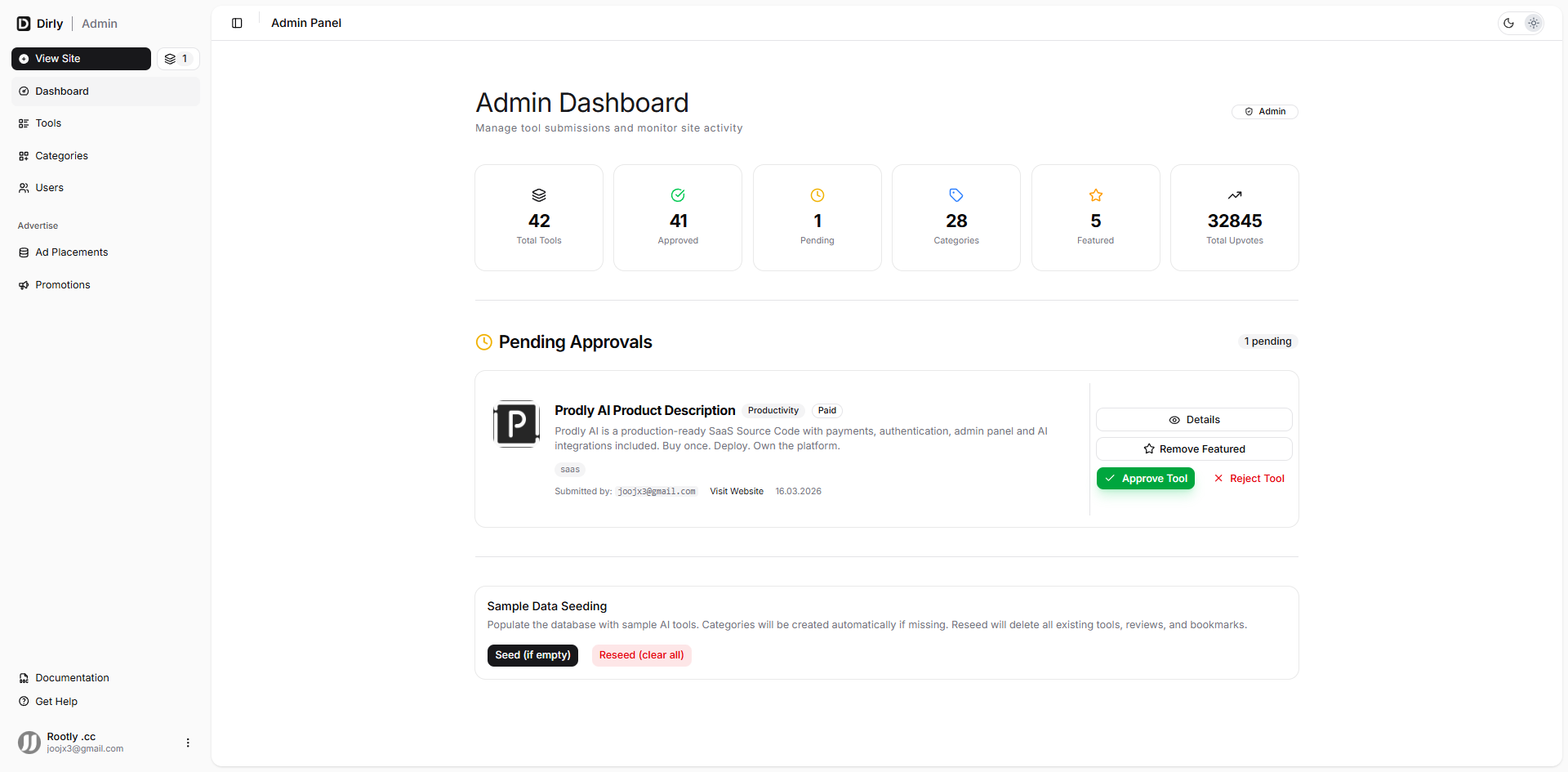The width and height of the screenshot is (1568, 772).
Task: Click the Pending clock stat card
Action: point(817,217)
